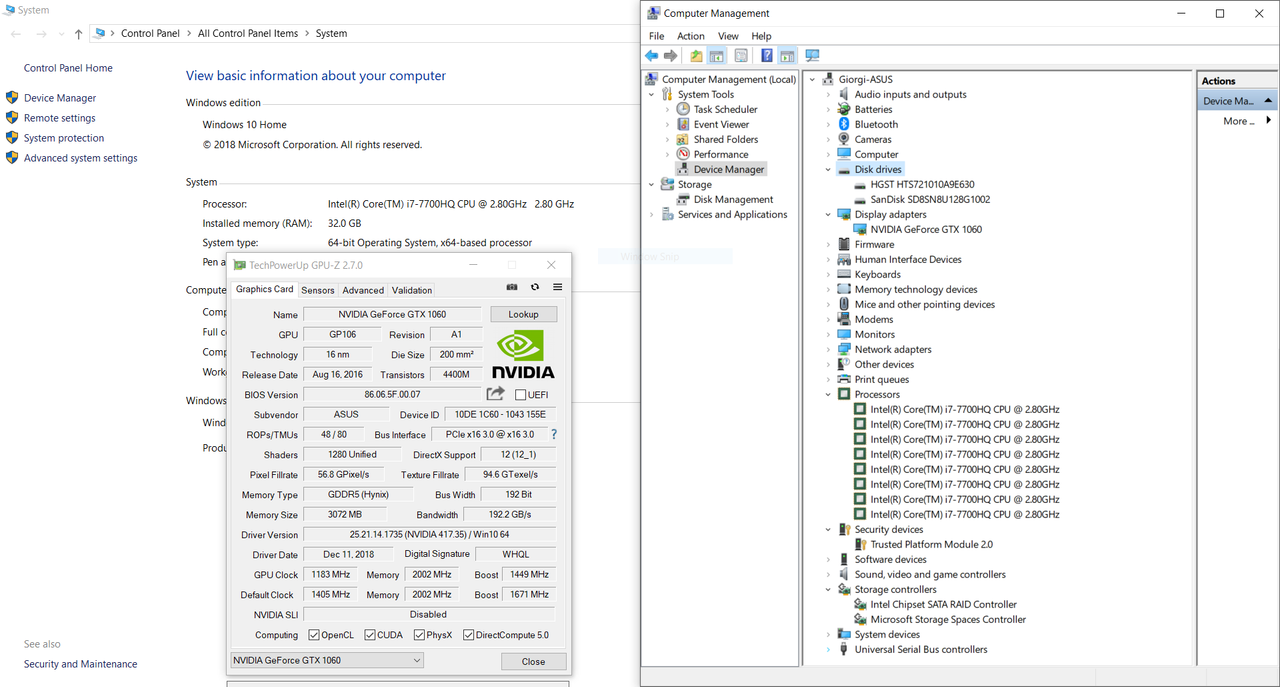Image resolution: width=1280 pixels, height=687 pixels.
Task: Switch to the Validation tab in GPU-Z
Action: [412, 290]
